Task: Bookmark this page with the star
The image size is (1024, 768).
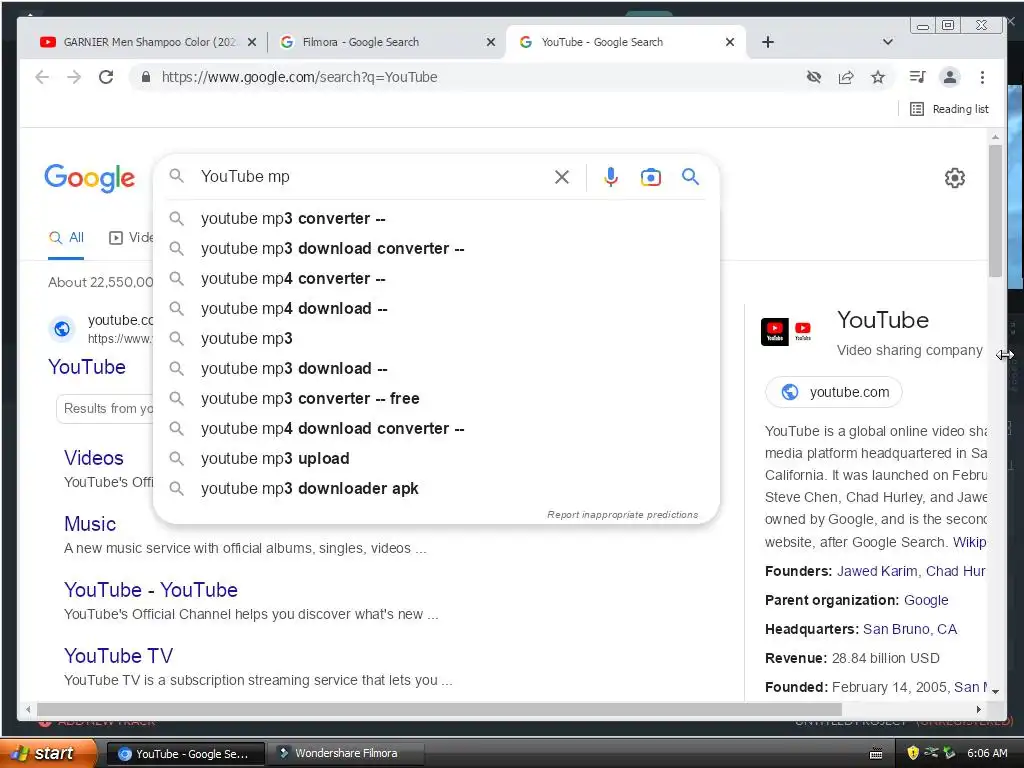Action: click(878, 77)
